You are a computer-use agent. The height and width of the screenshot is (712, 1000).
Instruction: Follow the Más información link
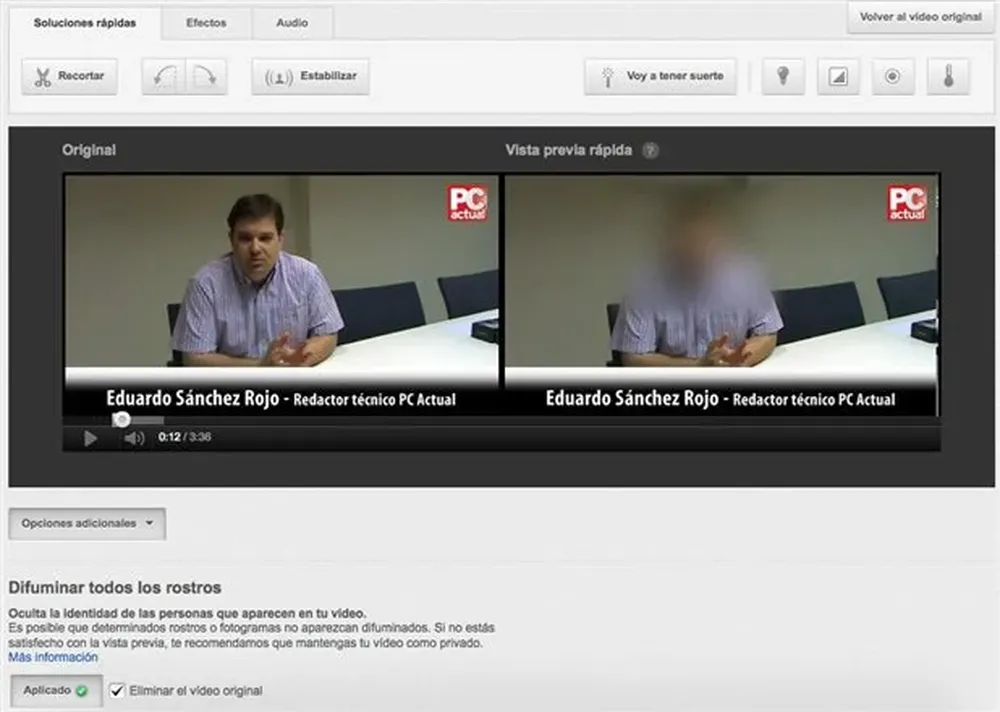click(53, 657)
